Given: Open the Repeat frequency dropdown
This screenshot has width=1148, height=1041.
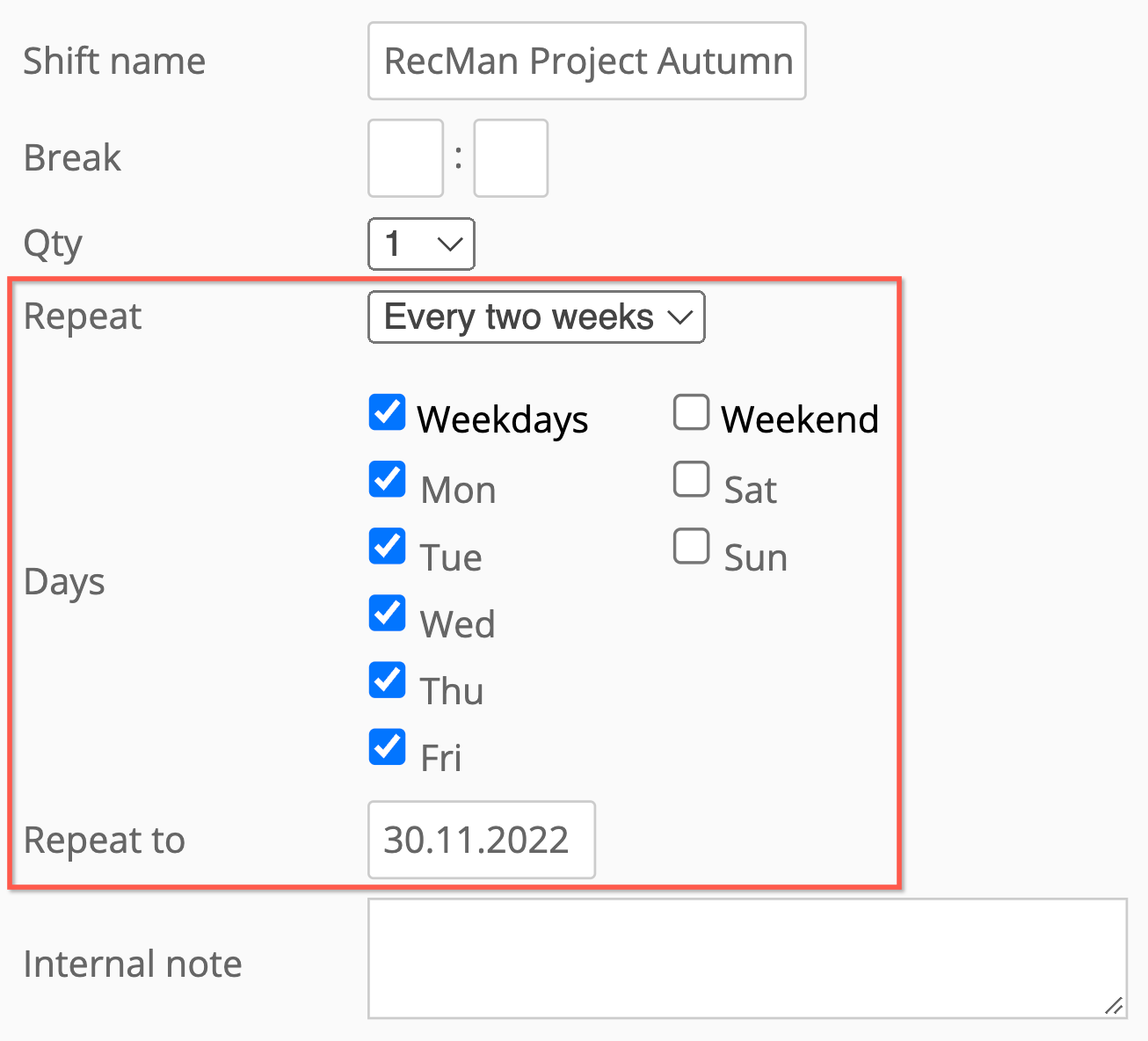Looking at the screenshot, I should [536, 317].
